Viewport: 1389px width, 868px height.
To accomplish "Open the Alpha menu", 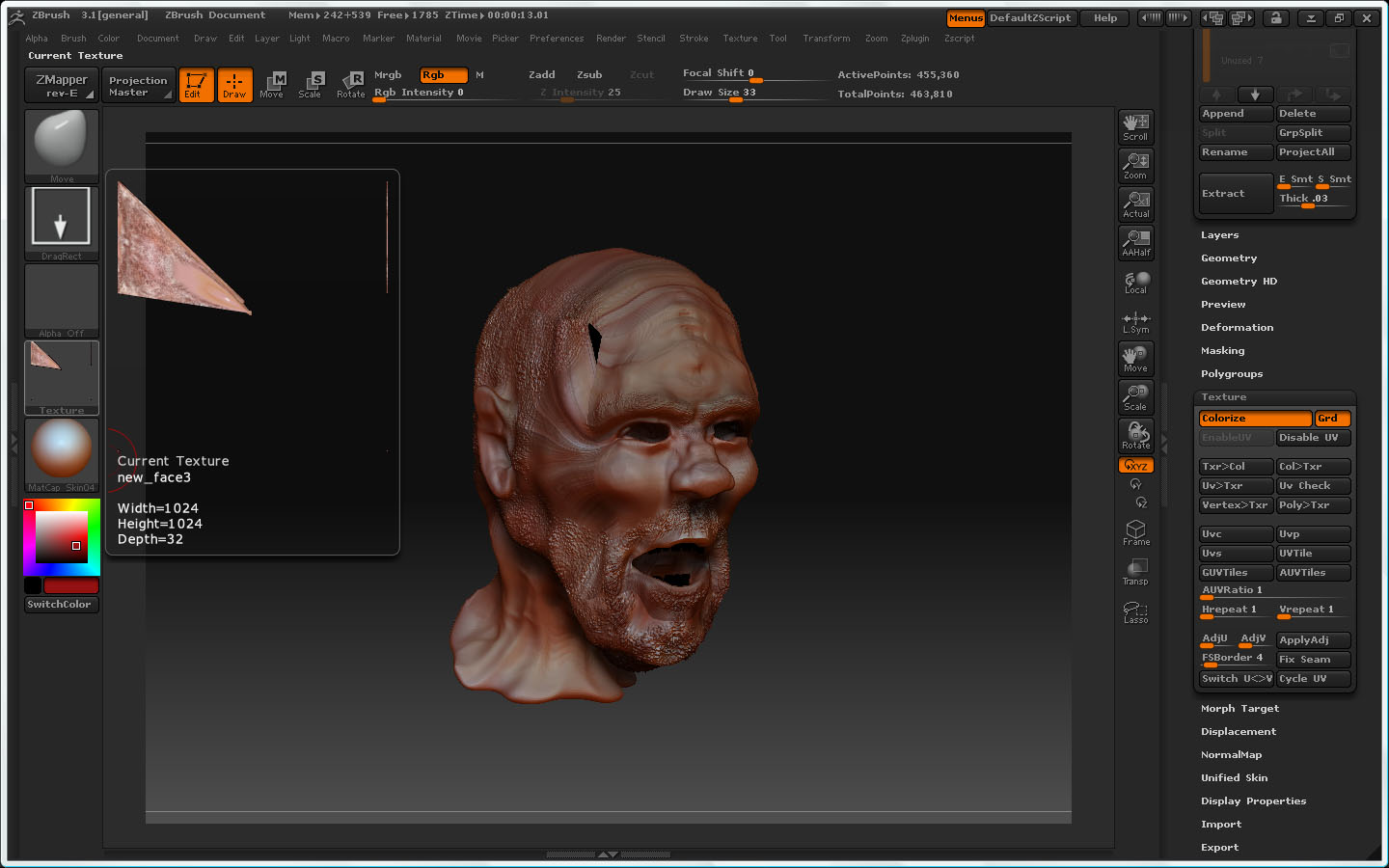I will (x=37, y=39).
